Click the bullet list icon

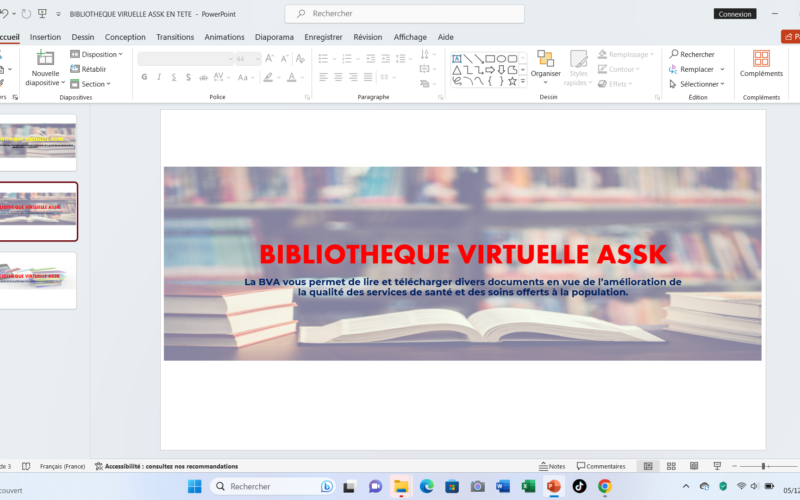(x=323, y=59)
